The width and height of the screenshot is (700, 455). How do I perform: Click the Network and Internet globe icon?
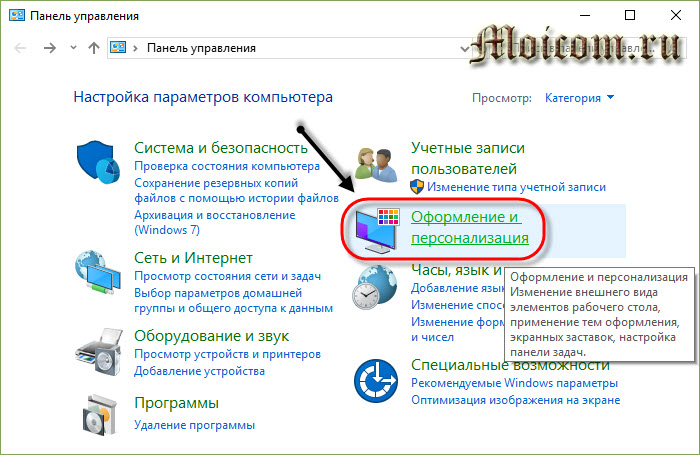99,273
